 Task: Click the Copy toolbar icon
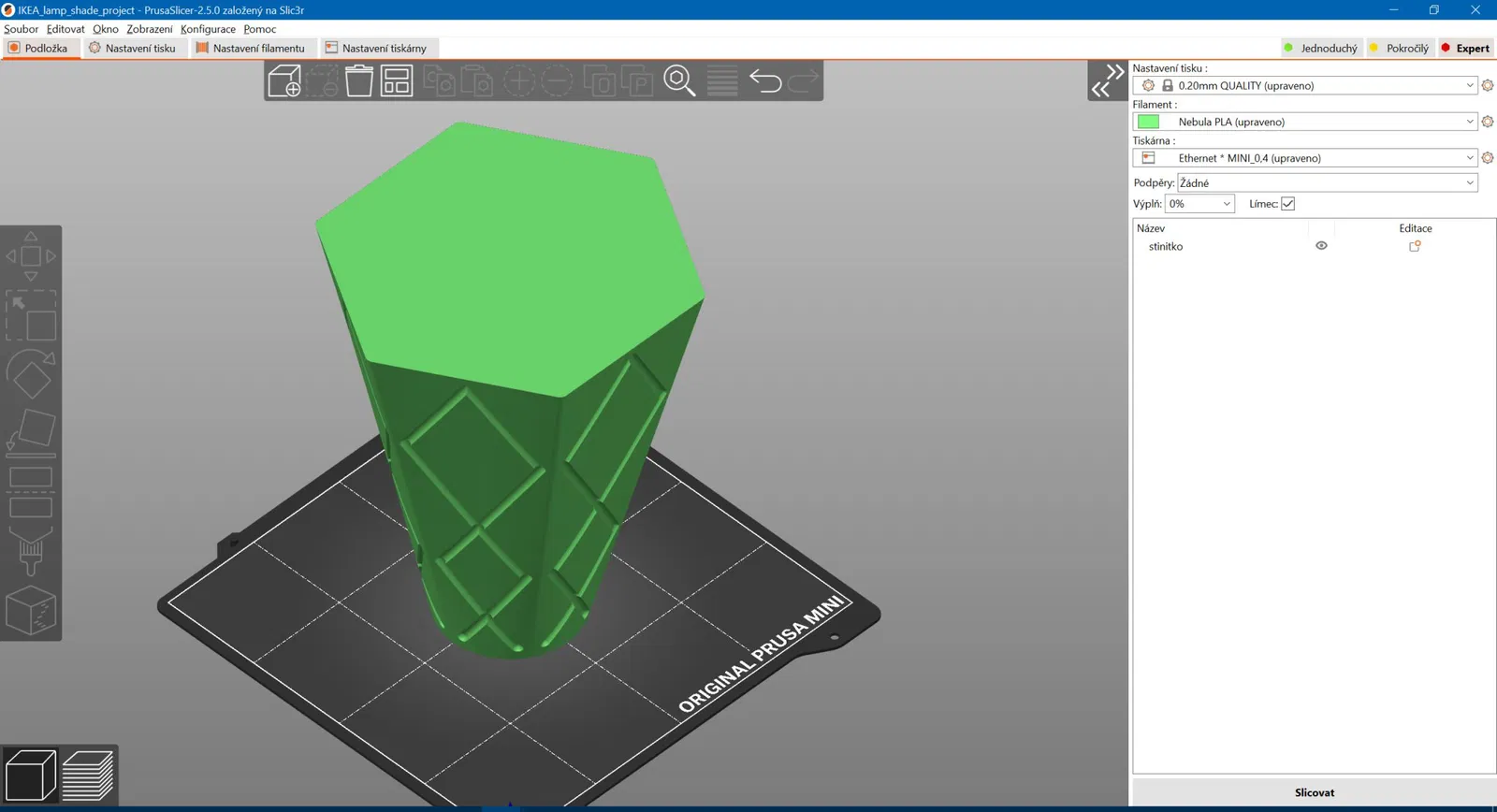tap(439, 81)
